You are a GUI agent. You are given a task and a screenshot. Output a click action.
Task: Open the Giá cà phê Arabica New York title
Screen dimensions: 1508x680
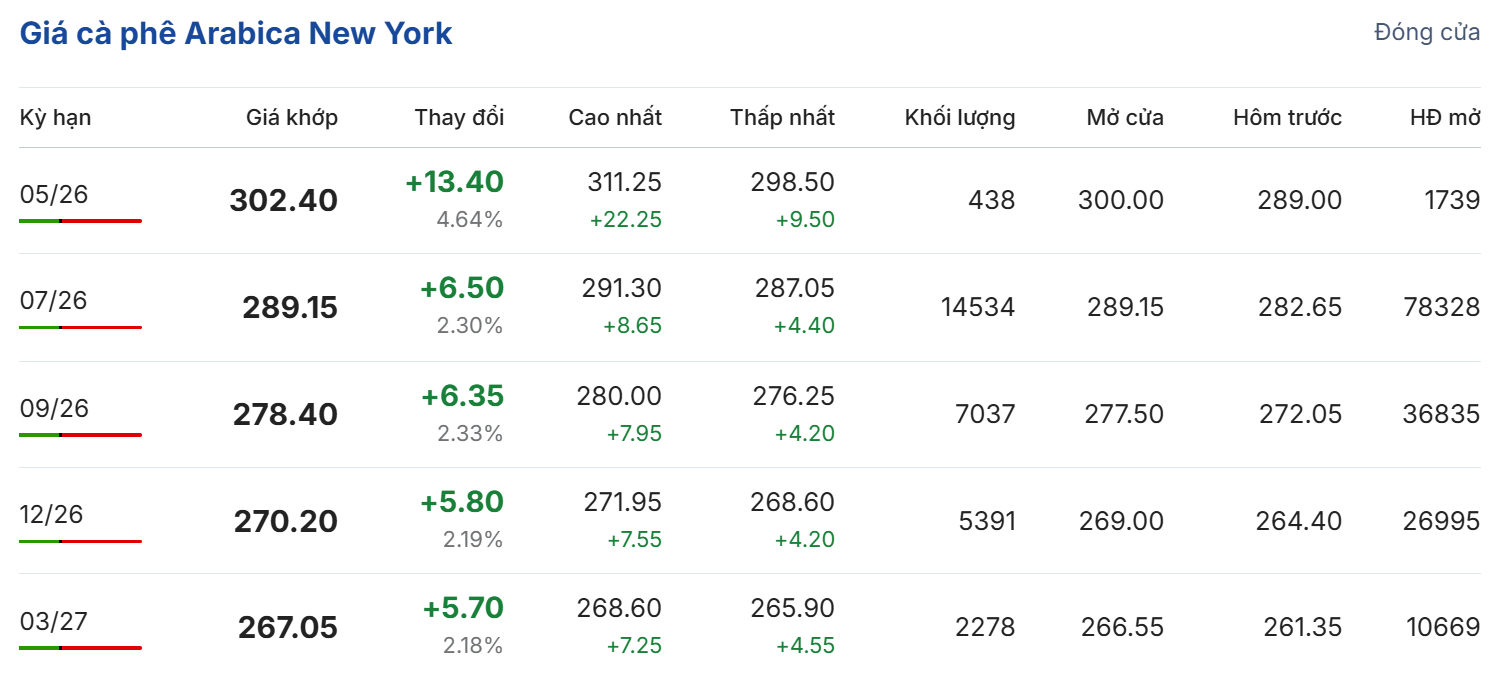click(236, 33)
